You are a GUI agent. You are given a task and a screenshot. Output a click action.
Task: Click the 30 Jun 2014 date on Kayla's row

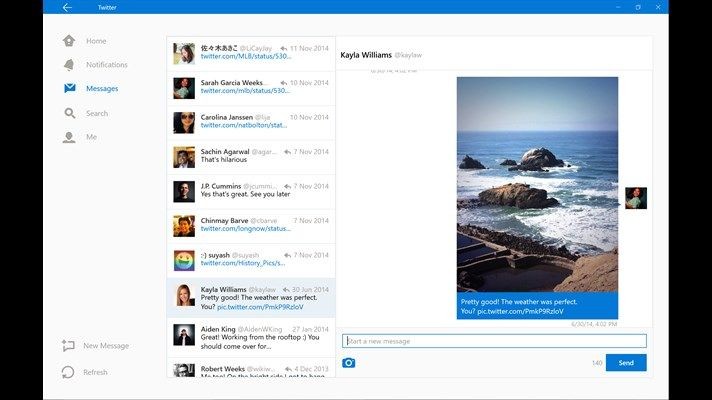point(310,290)
